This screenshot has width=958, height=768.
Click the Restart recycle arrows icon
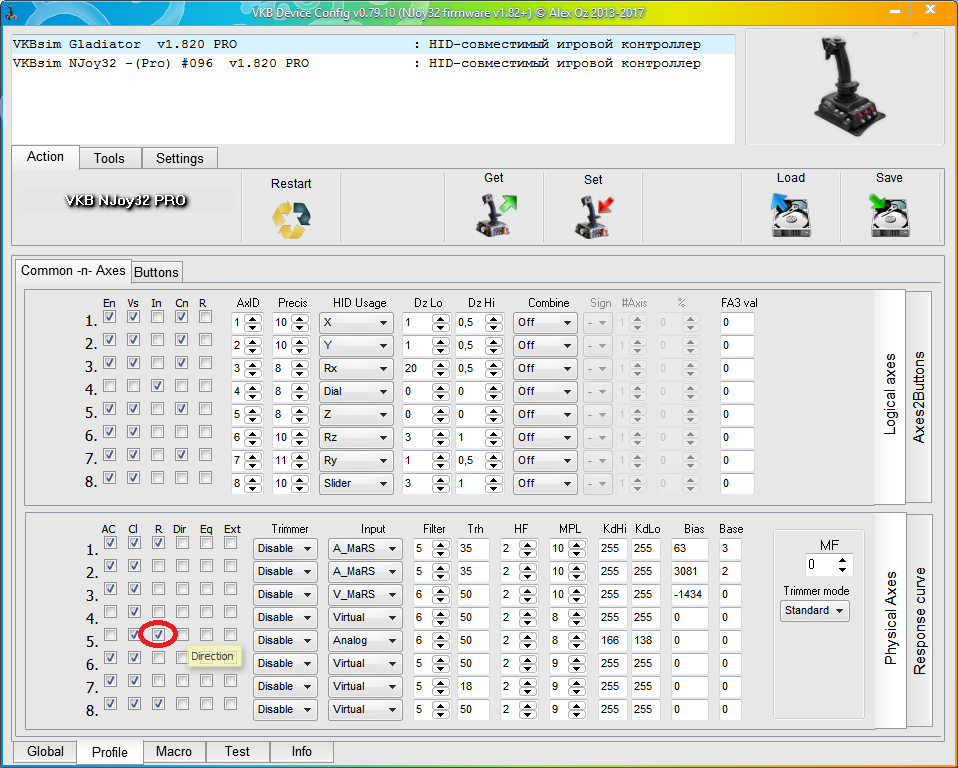click(291, 217)
